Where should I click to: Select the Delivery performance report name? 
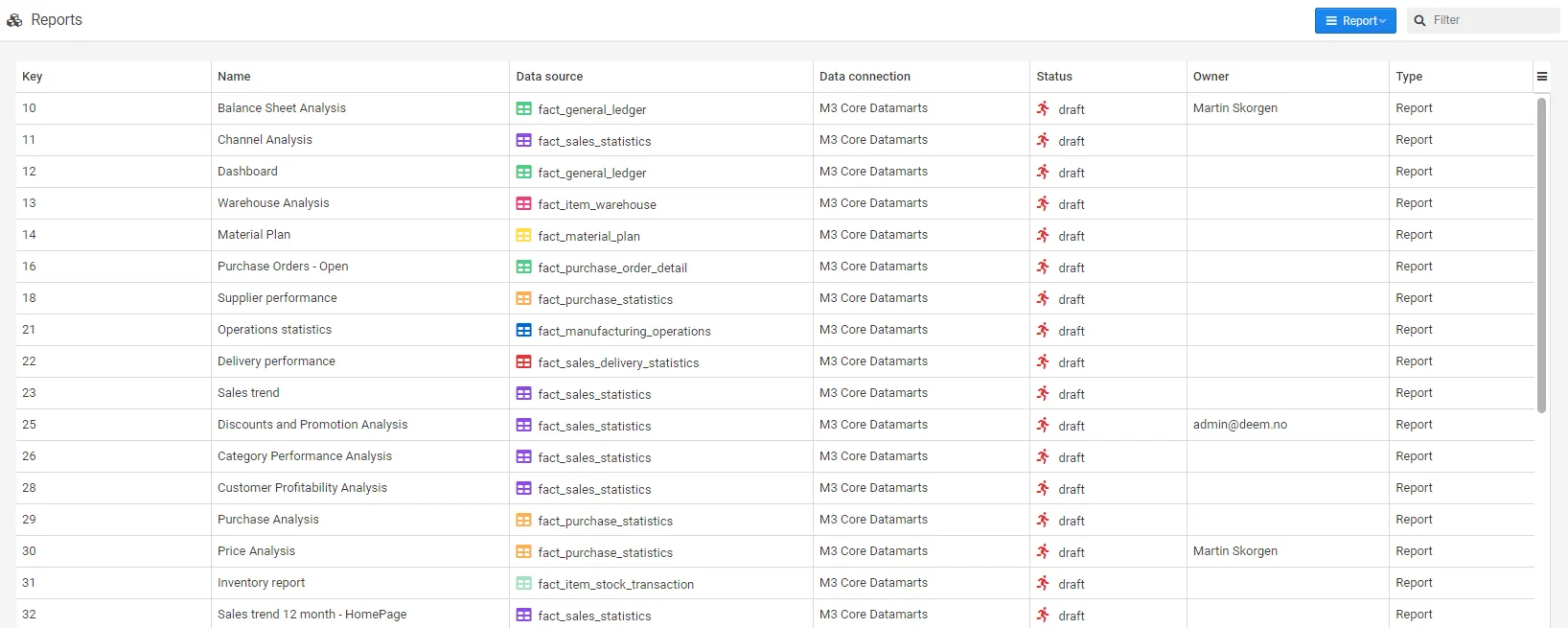276,361
